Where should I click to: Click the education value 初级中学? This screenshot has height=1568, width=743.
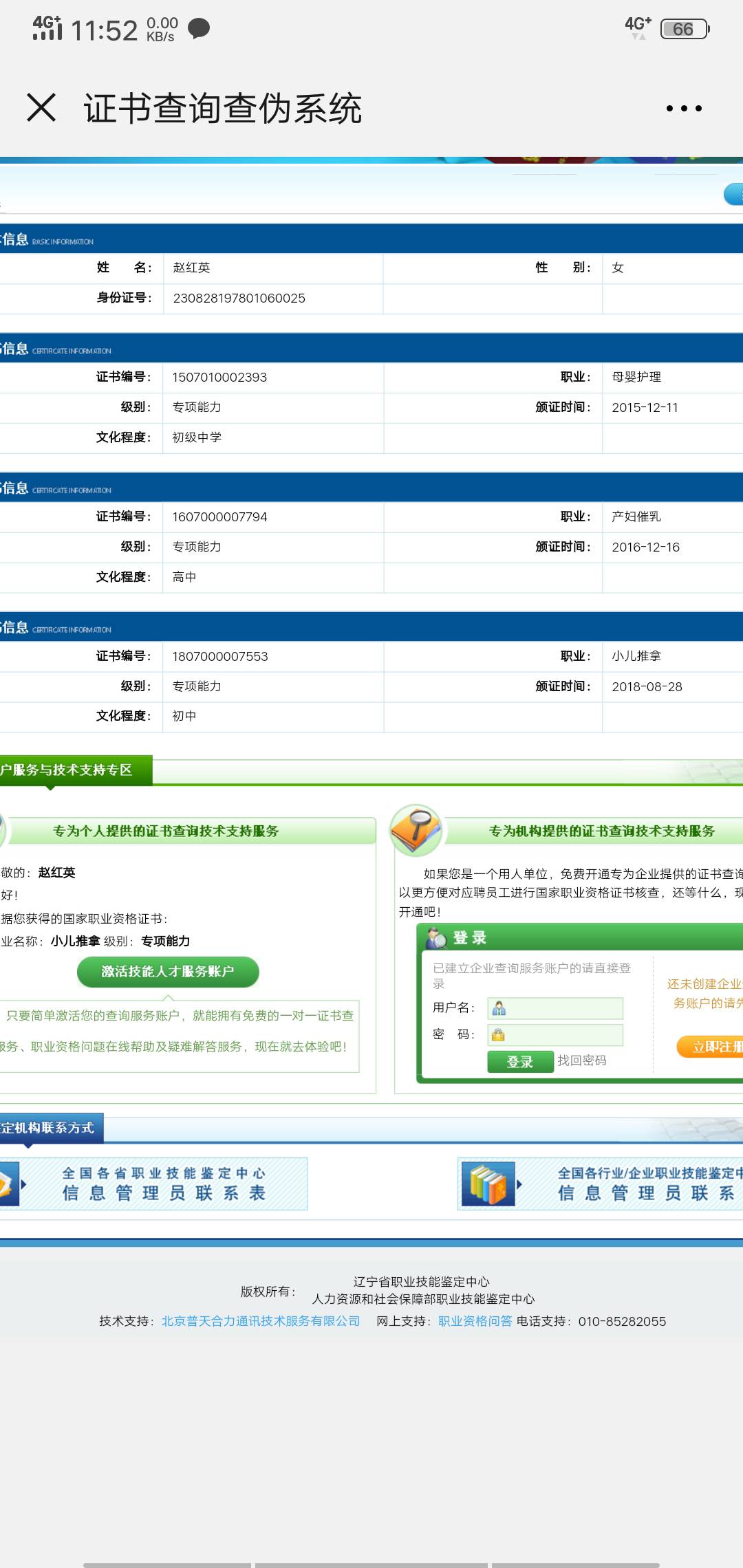pos(197,437)
